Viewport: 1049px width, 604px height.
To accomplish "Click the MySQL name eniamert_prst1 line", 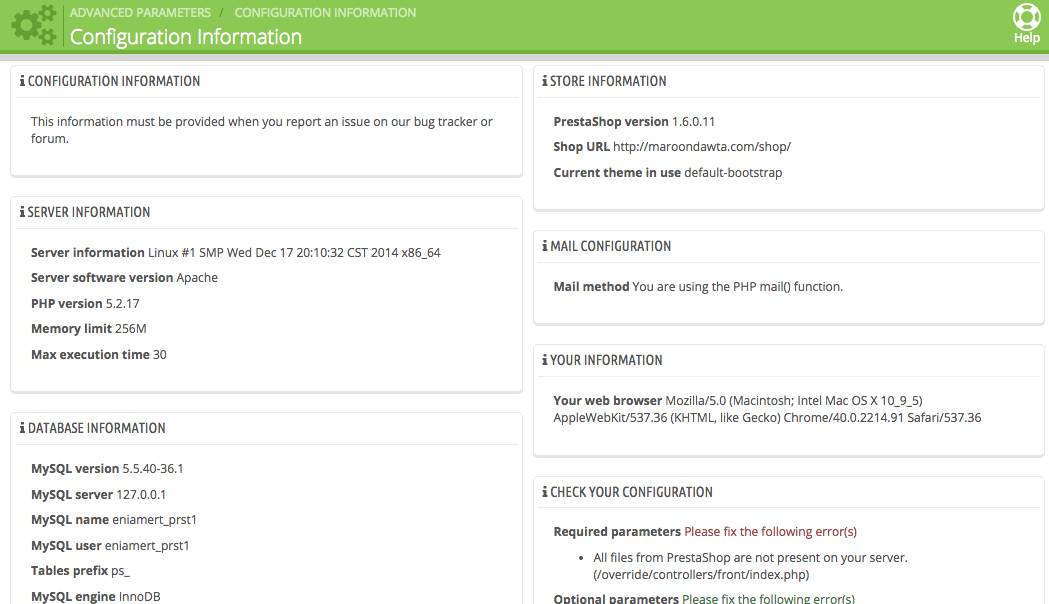I will click(114, 520).
